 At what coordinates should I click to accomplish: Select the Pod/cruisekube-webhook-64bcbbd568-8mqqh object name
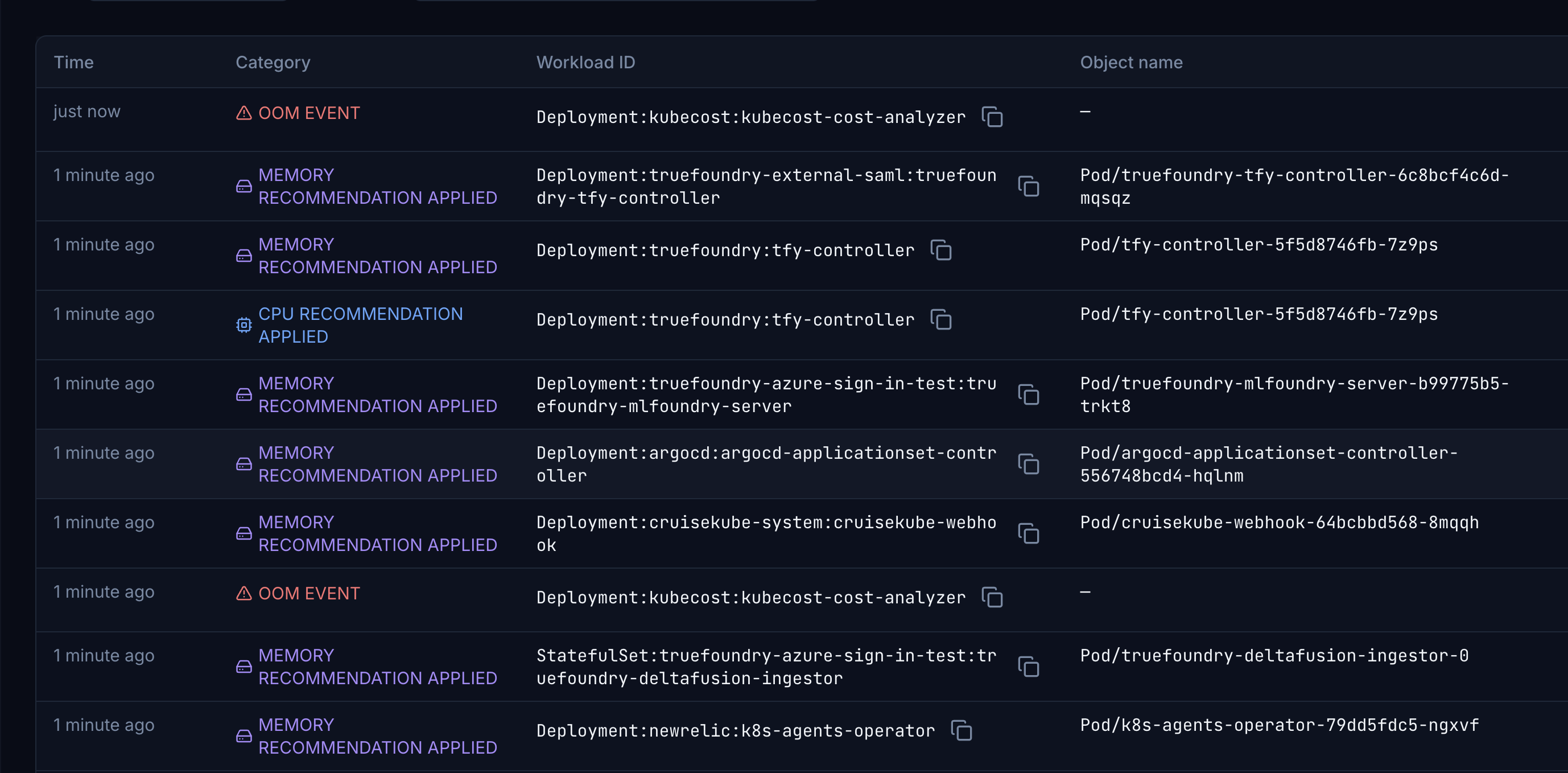tap(1278, 522)
